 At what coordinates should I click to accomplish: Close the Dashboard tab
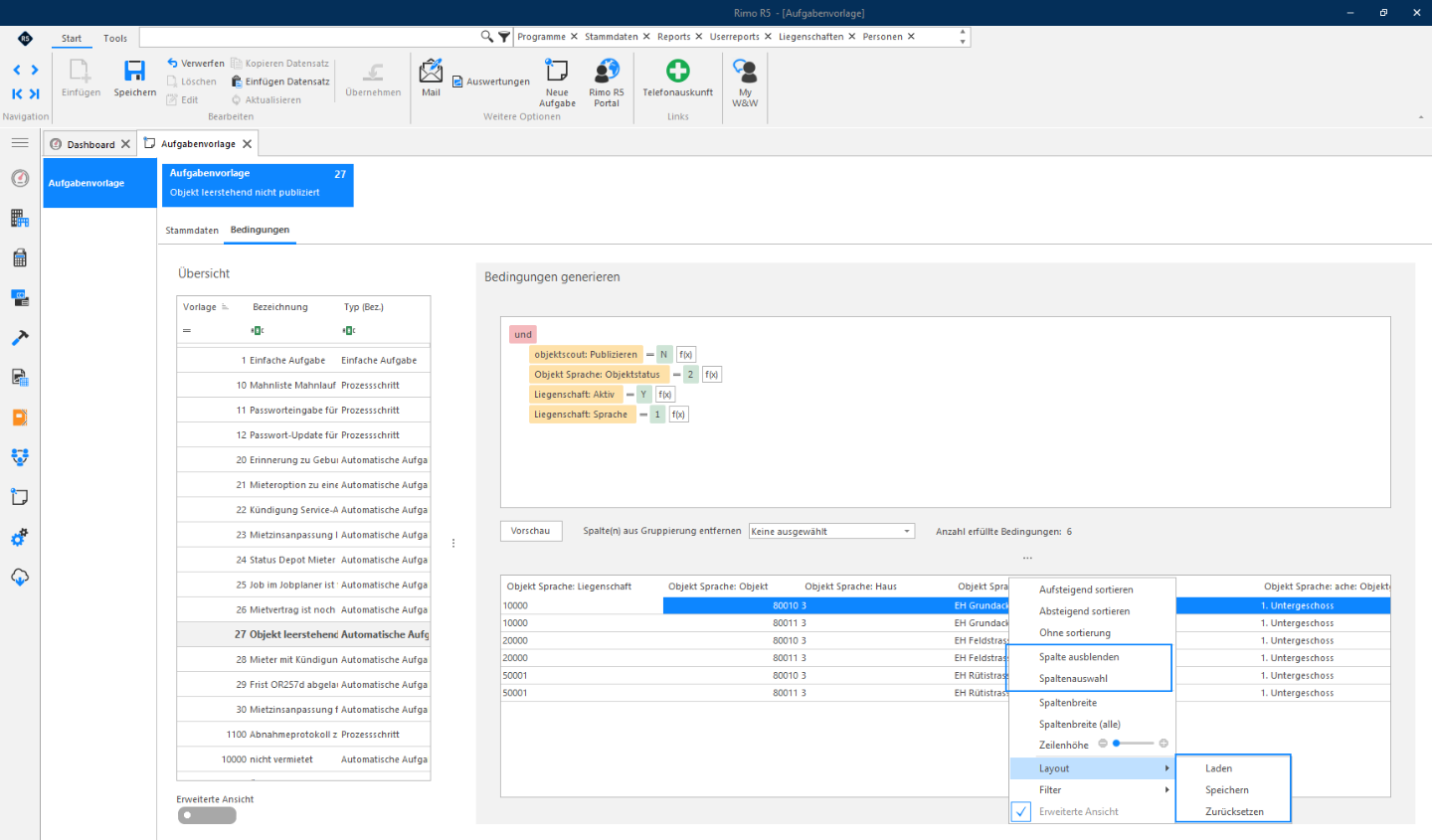click(125, 144)
